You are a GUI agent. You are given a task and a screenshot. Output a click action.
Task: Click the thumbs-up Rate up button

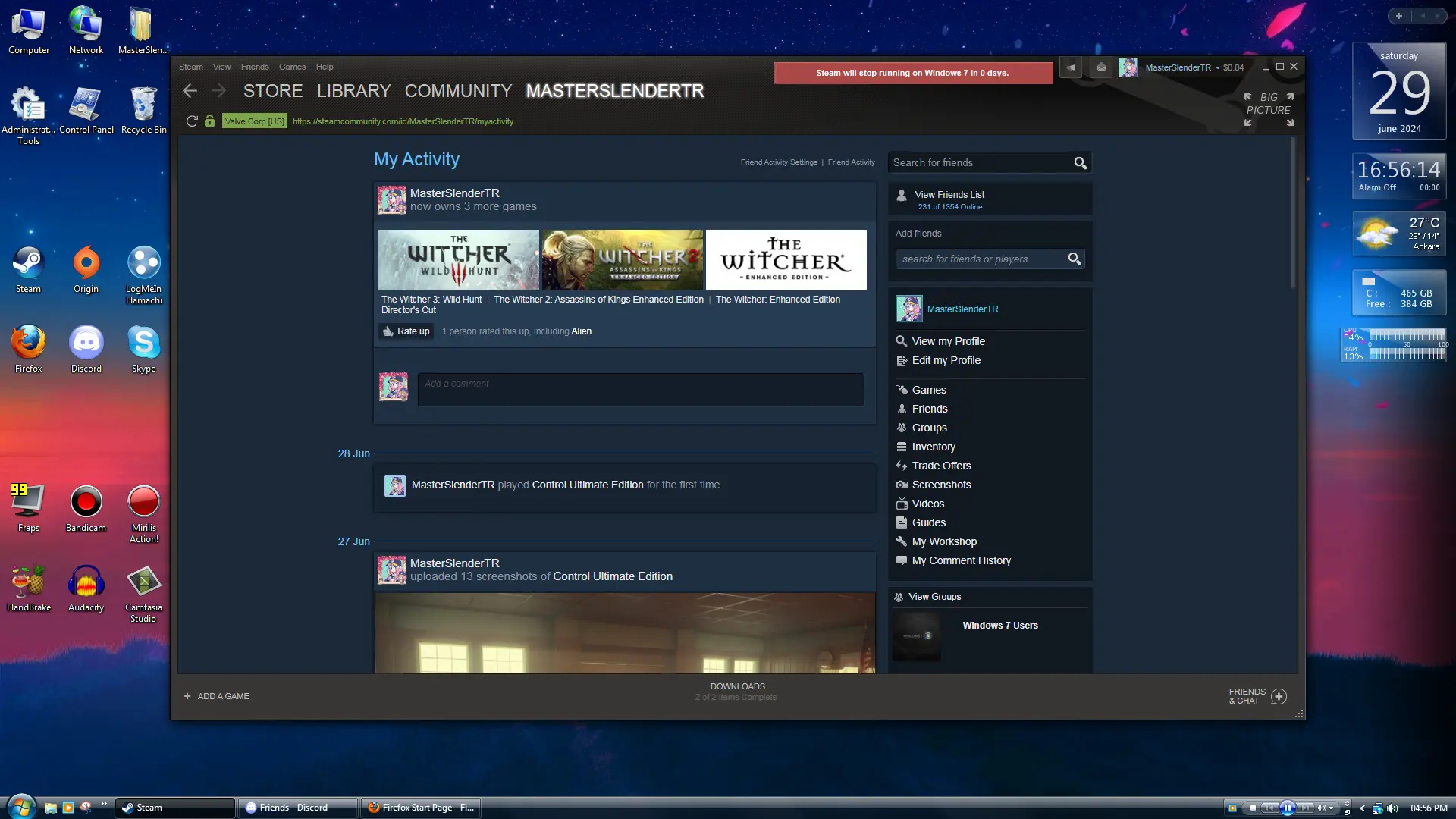[406, 331]
